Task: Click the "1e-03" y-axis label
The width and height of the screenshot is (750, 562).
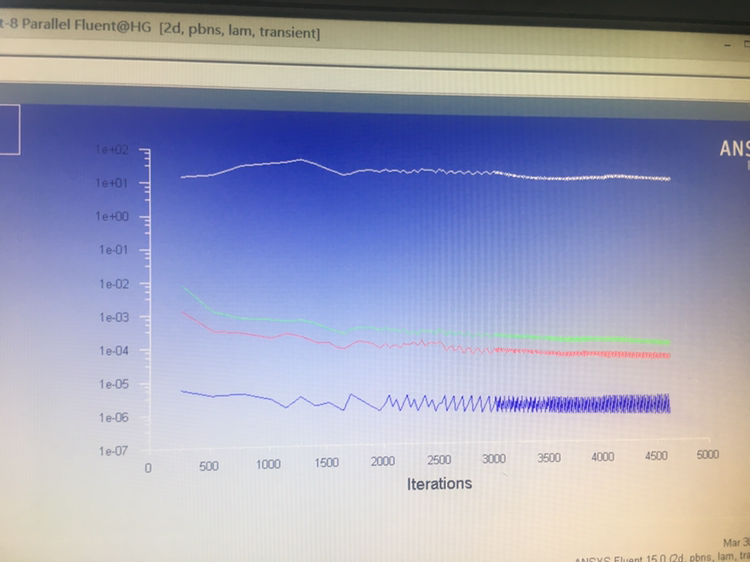Action: coord(114,317)
